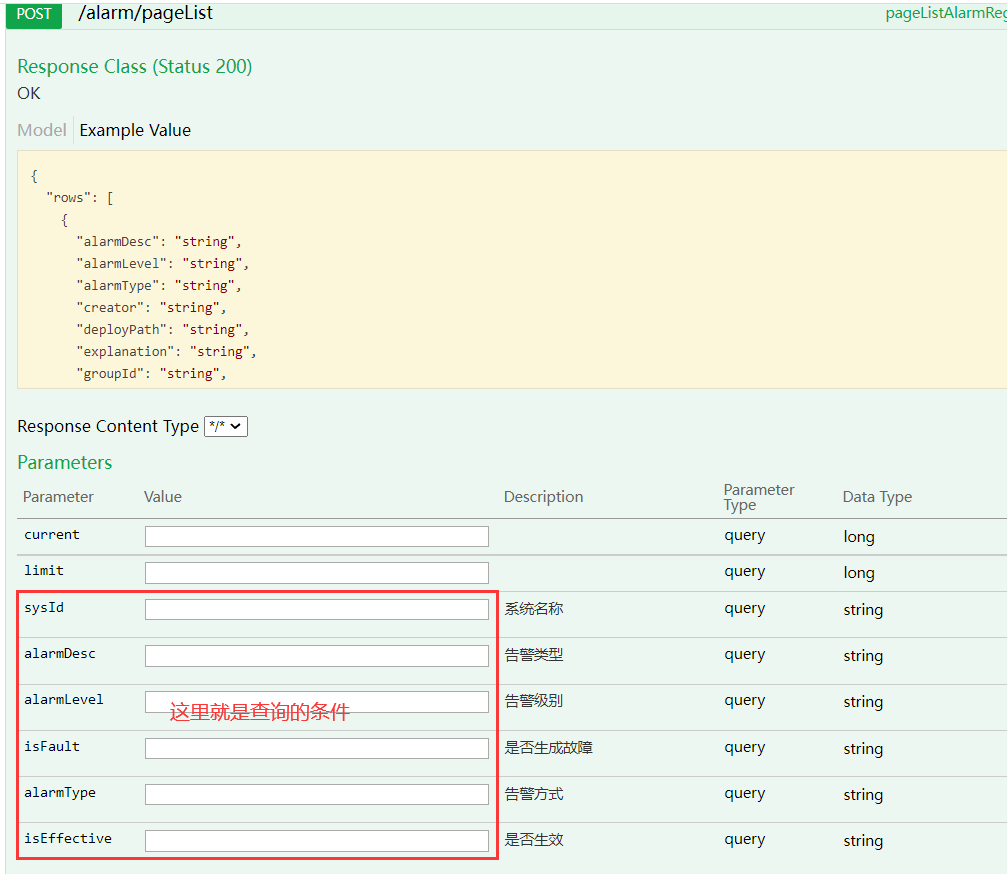
Task: Focus the isEffective value input field
Action: [317, 841]
